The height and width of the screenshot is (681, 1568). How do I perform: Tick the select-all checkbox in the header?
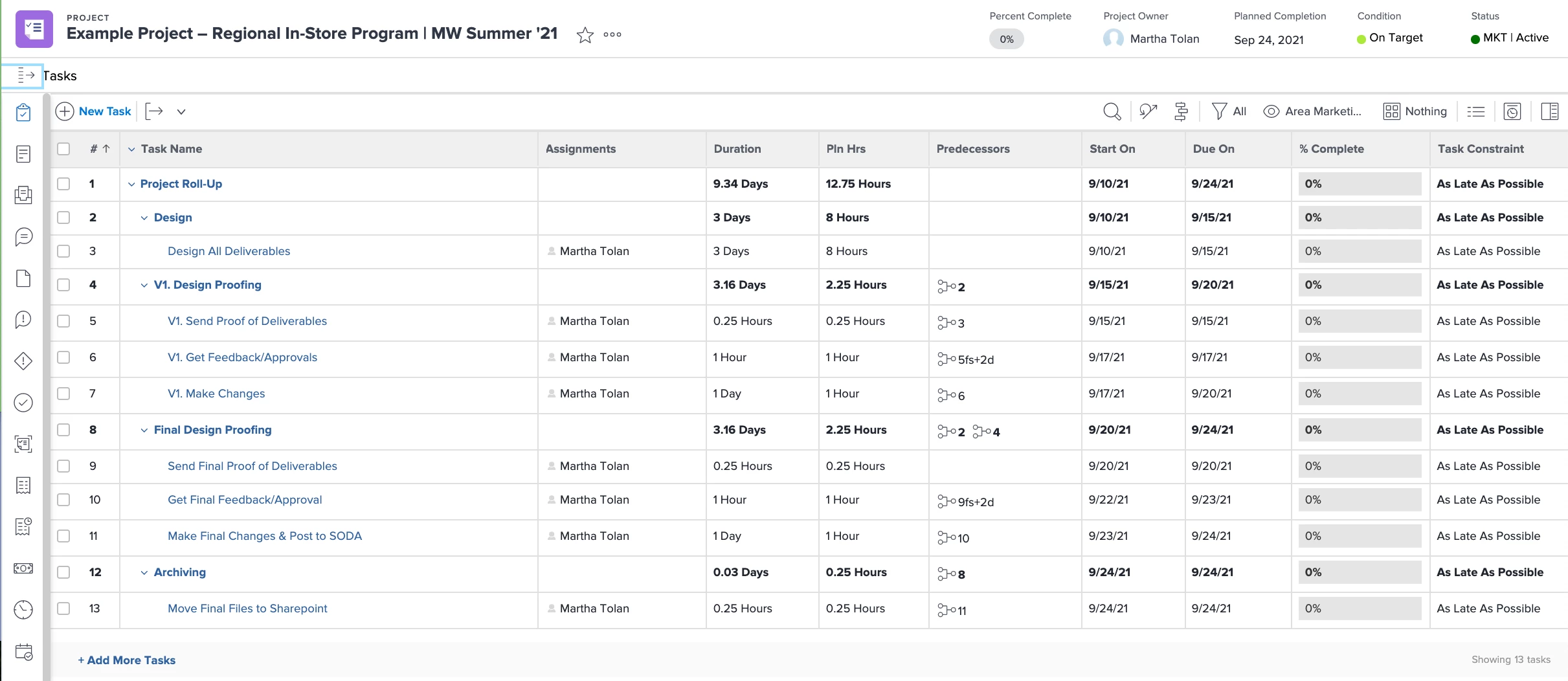[63, 149]
